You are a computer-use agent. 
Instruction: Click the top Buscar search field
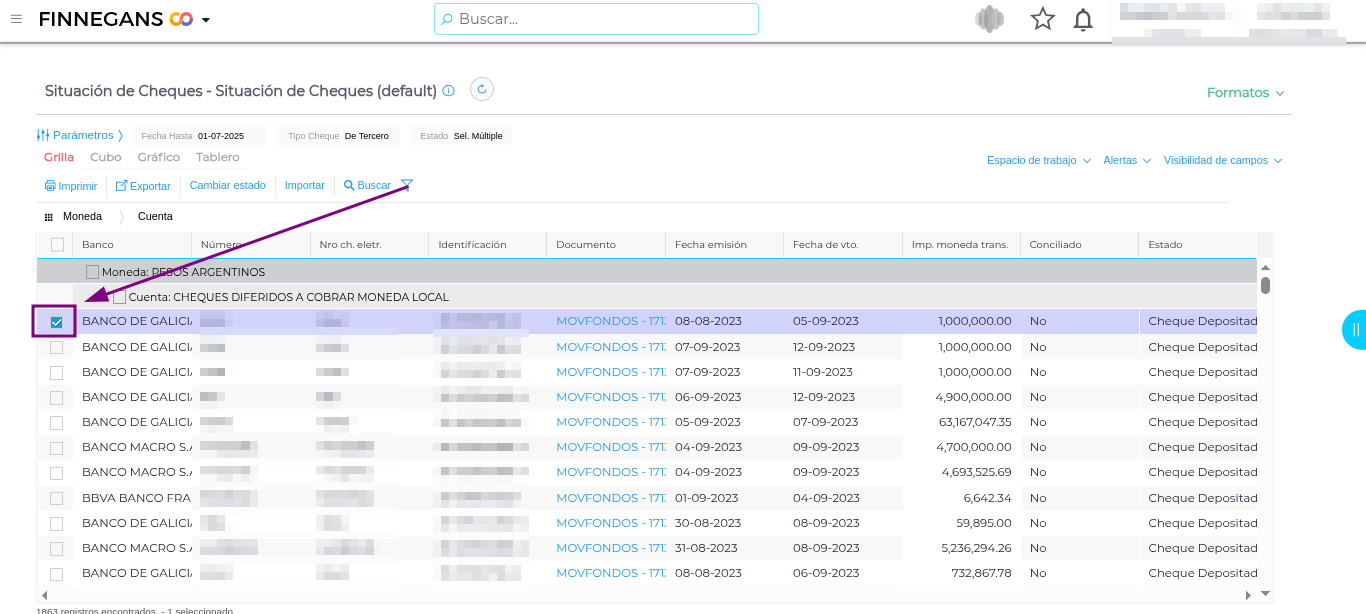tap(596, 19)
